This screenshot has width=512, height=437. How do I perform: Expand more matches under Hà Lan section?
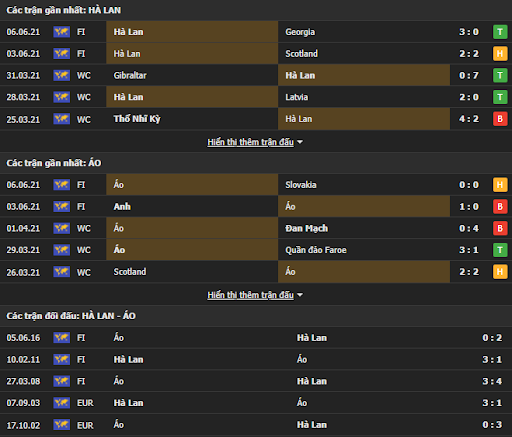coord(250,142)
